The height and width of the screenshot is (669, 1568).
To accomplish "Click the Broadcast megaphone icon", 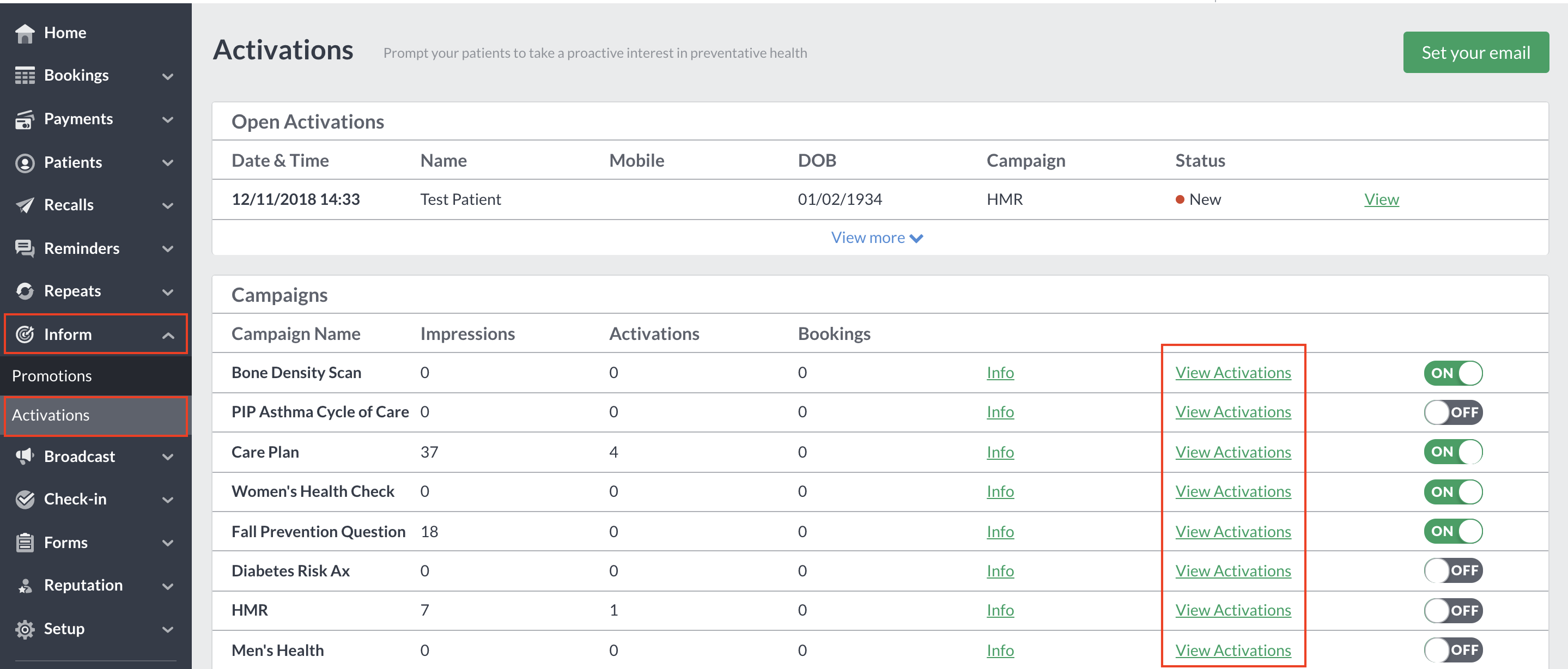I will 25,457.
